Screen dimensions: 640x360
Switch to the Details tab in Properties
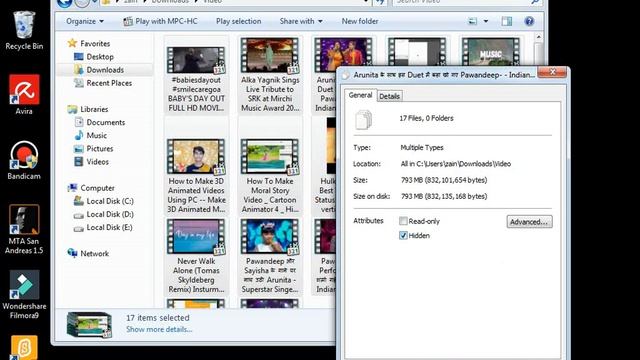[389, 96]
